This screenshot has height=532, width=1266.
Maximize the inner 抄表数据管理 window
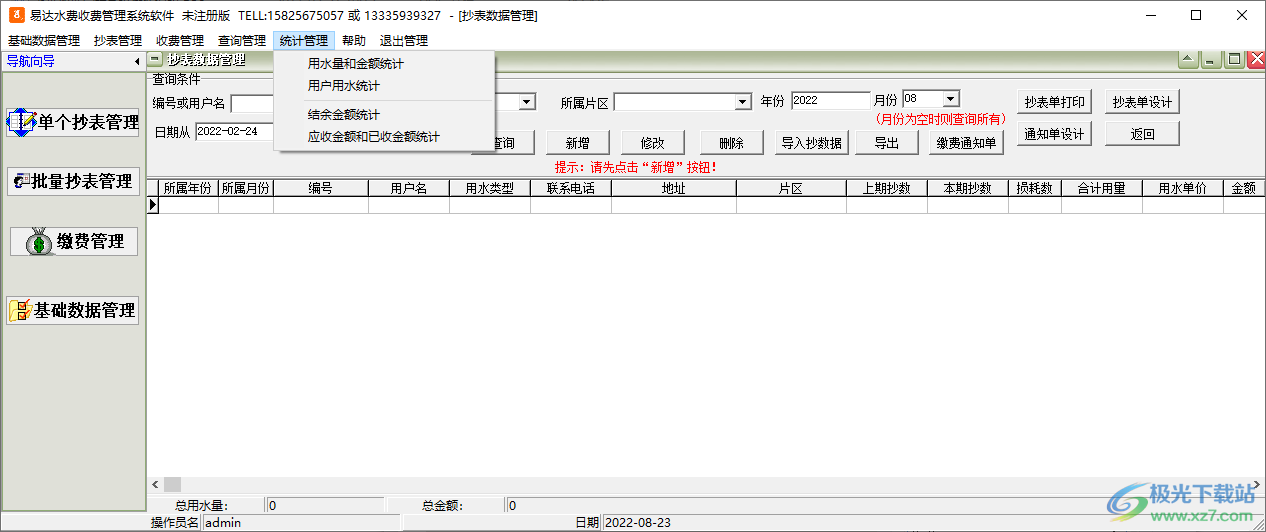click(1234, 60)
